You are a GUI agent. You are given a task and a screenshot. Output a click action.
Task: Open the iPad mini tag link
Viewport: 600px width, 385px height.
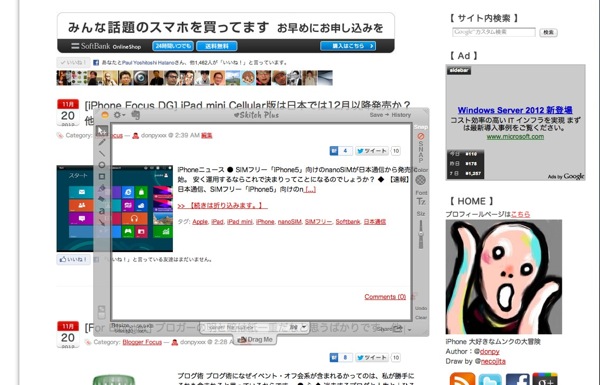point(240,222)
